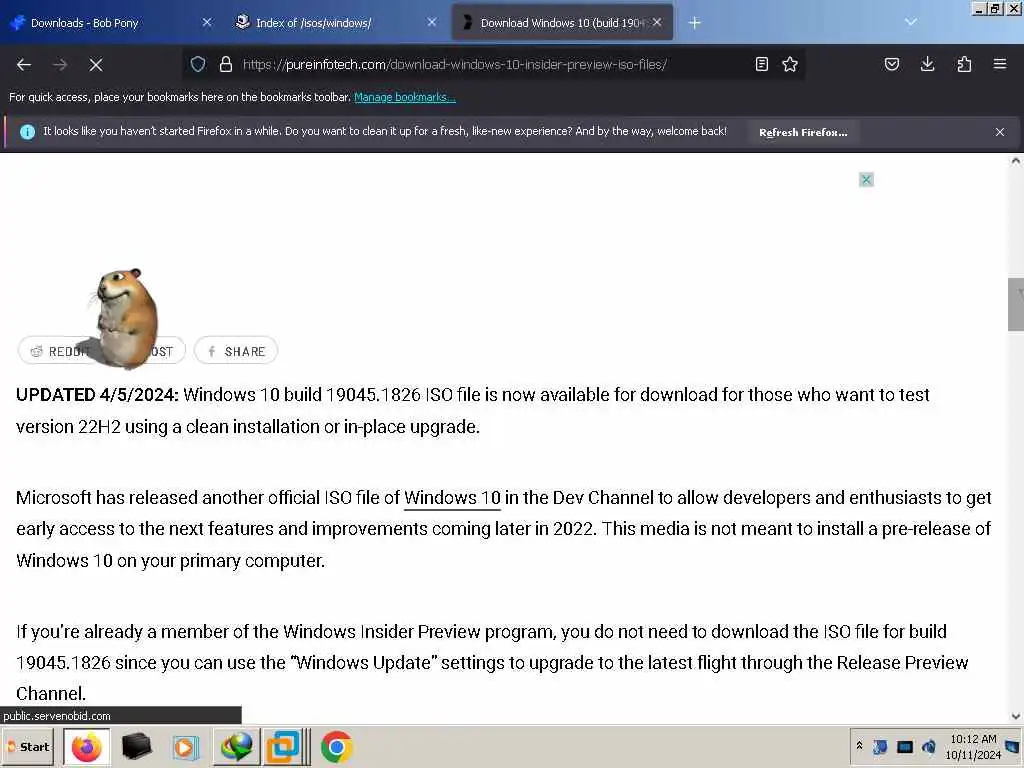Click the tray volume speaker icon
Viewport: 1024px width, 768px height.
(928, 746)
